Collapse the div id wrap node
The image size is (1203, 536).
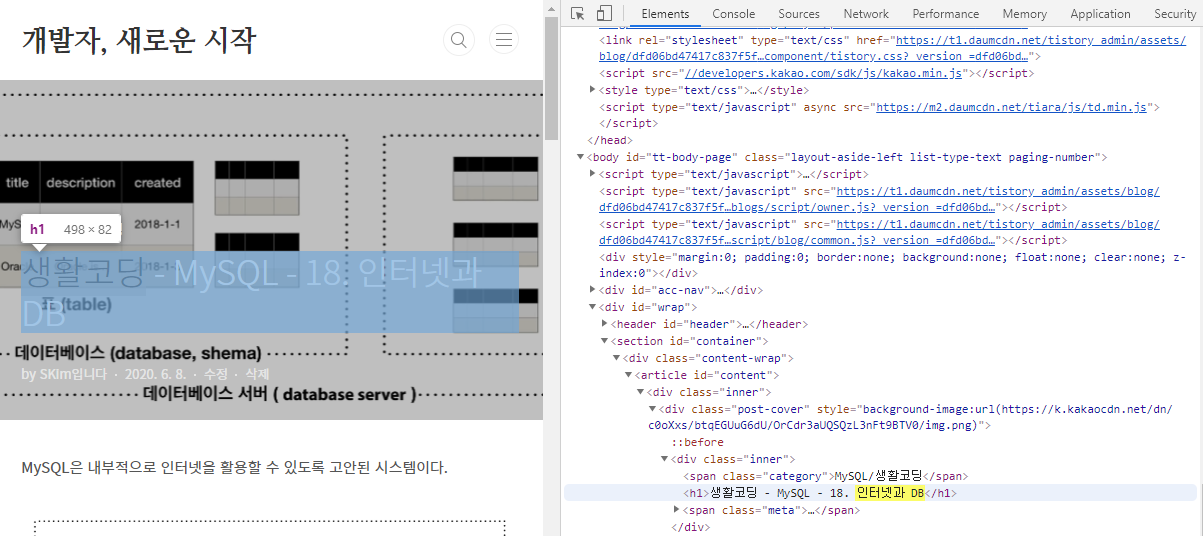pos(592,307)
